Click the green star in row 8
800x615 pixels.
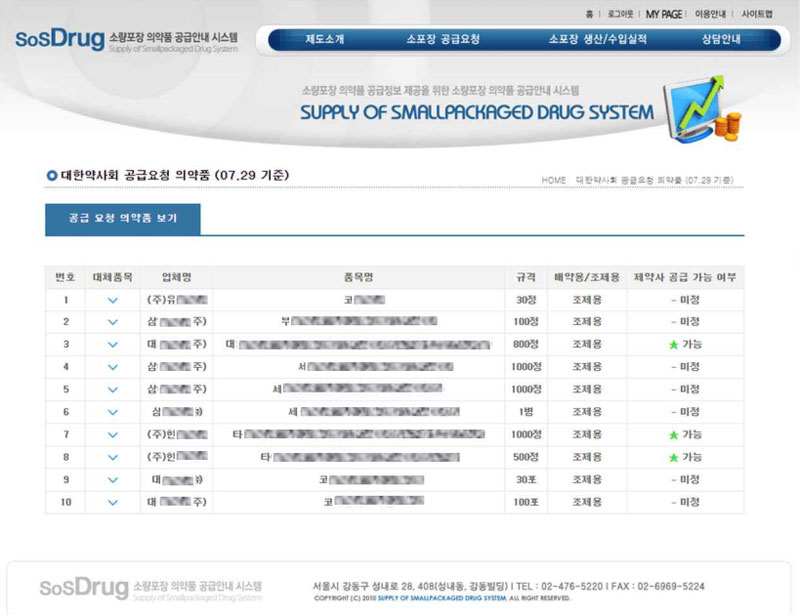tap(673, 458)
